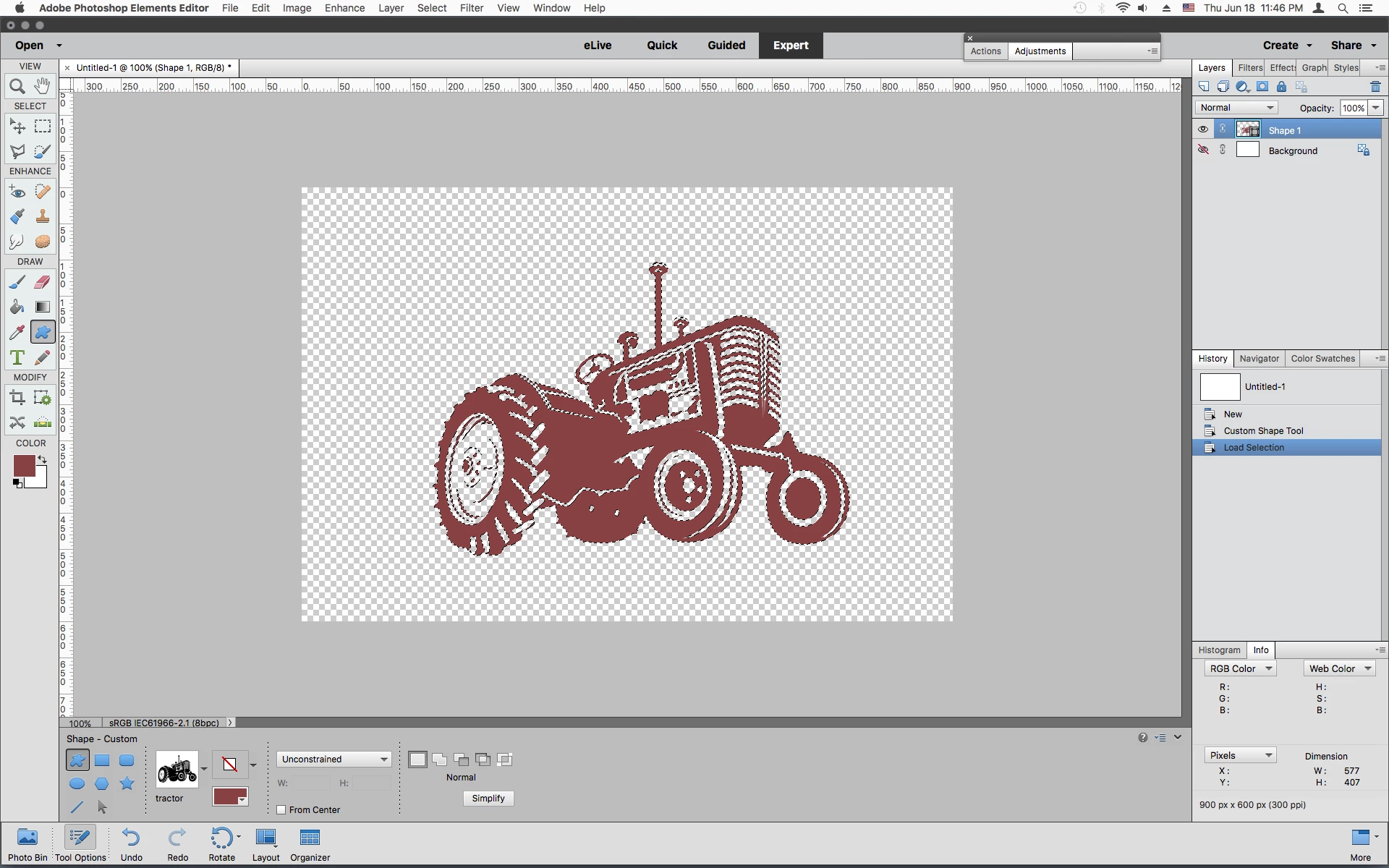
Task: Open the Filter menu
Action: [x=471, y=8]
